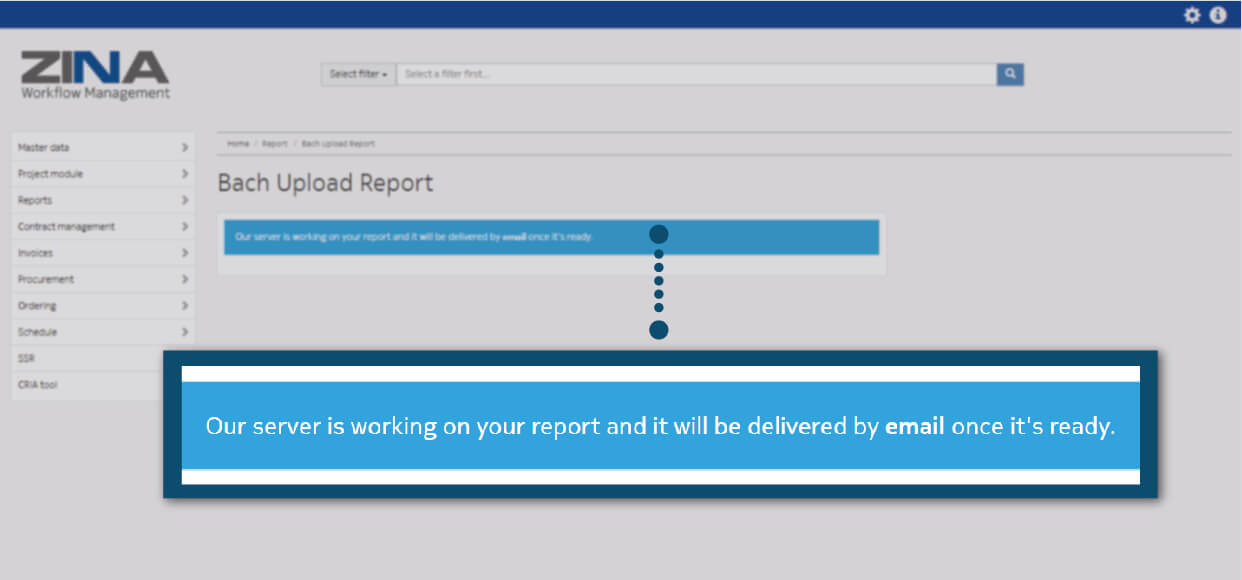Screen dimensions: 1242x580
Task: Click the info icon in top bar
Action: (1217, 15)
